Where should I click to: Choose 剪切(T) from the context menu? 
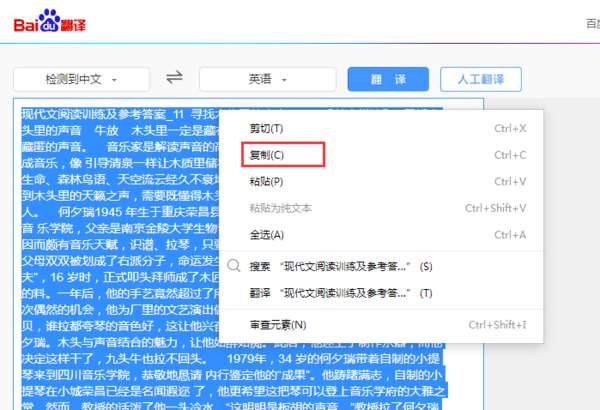pyautogui.click(x=382, y=128)
